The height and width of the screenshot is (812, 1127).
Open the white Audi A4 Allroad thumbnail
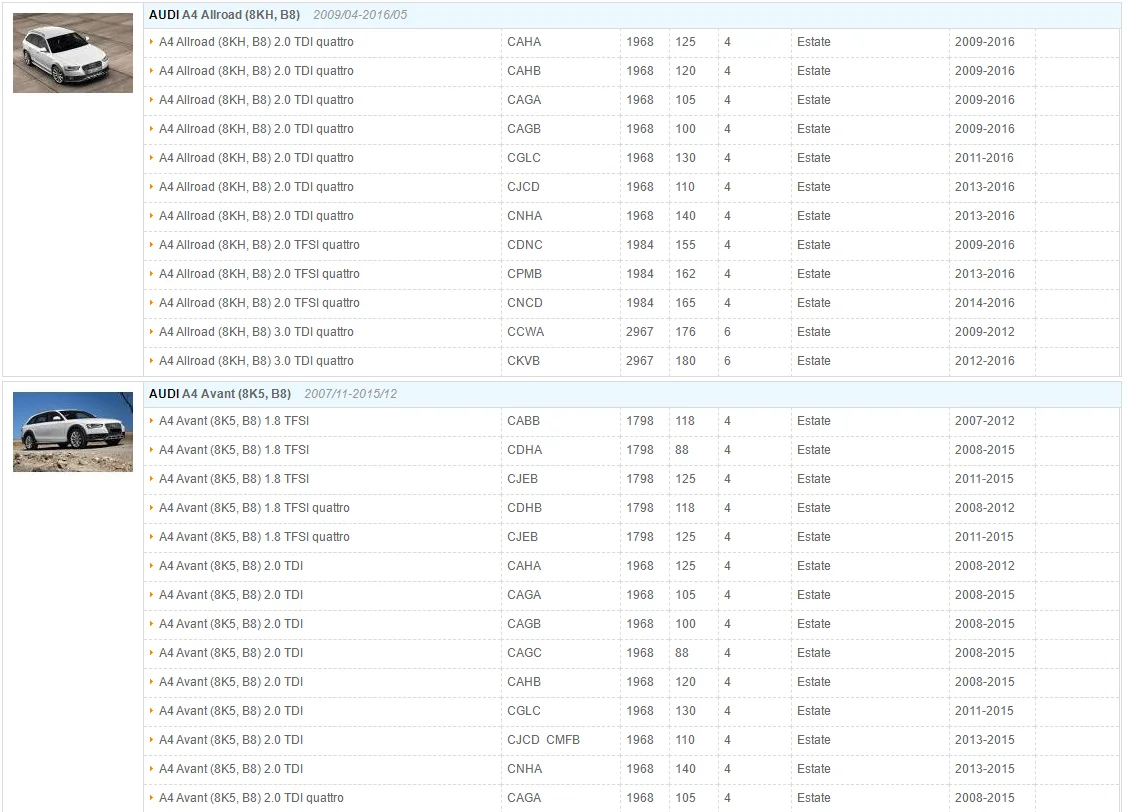[73, 52]
